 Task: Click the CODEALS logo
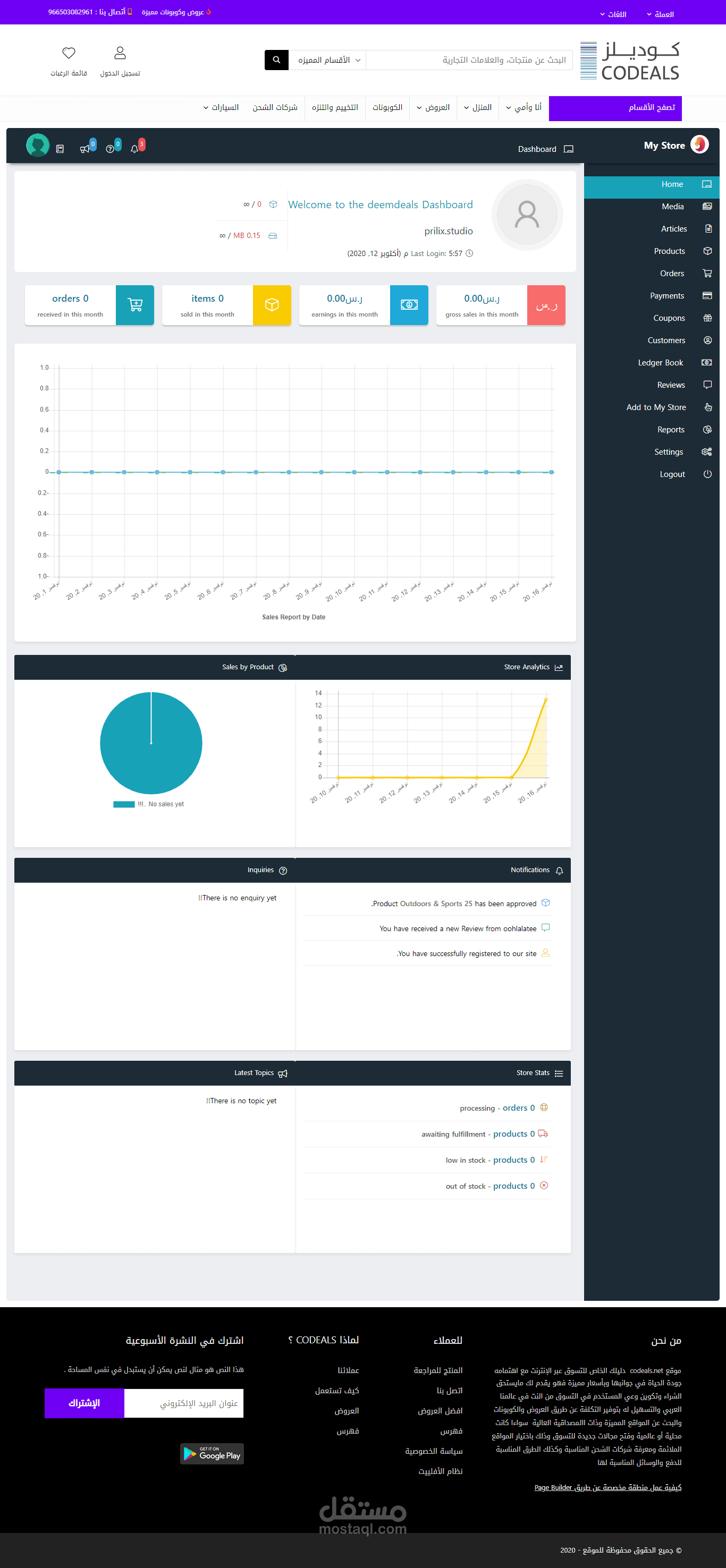coord(630,61)
